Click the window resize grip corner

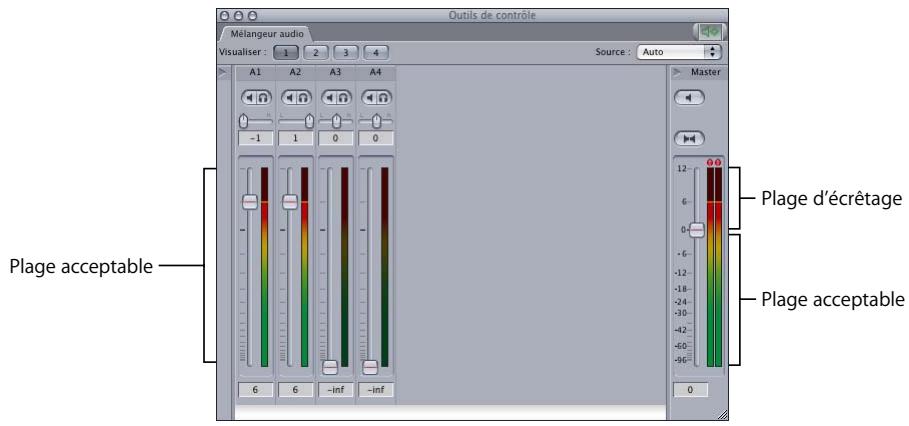tap(722, 414)
